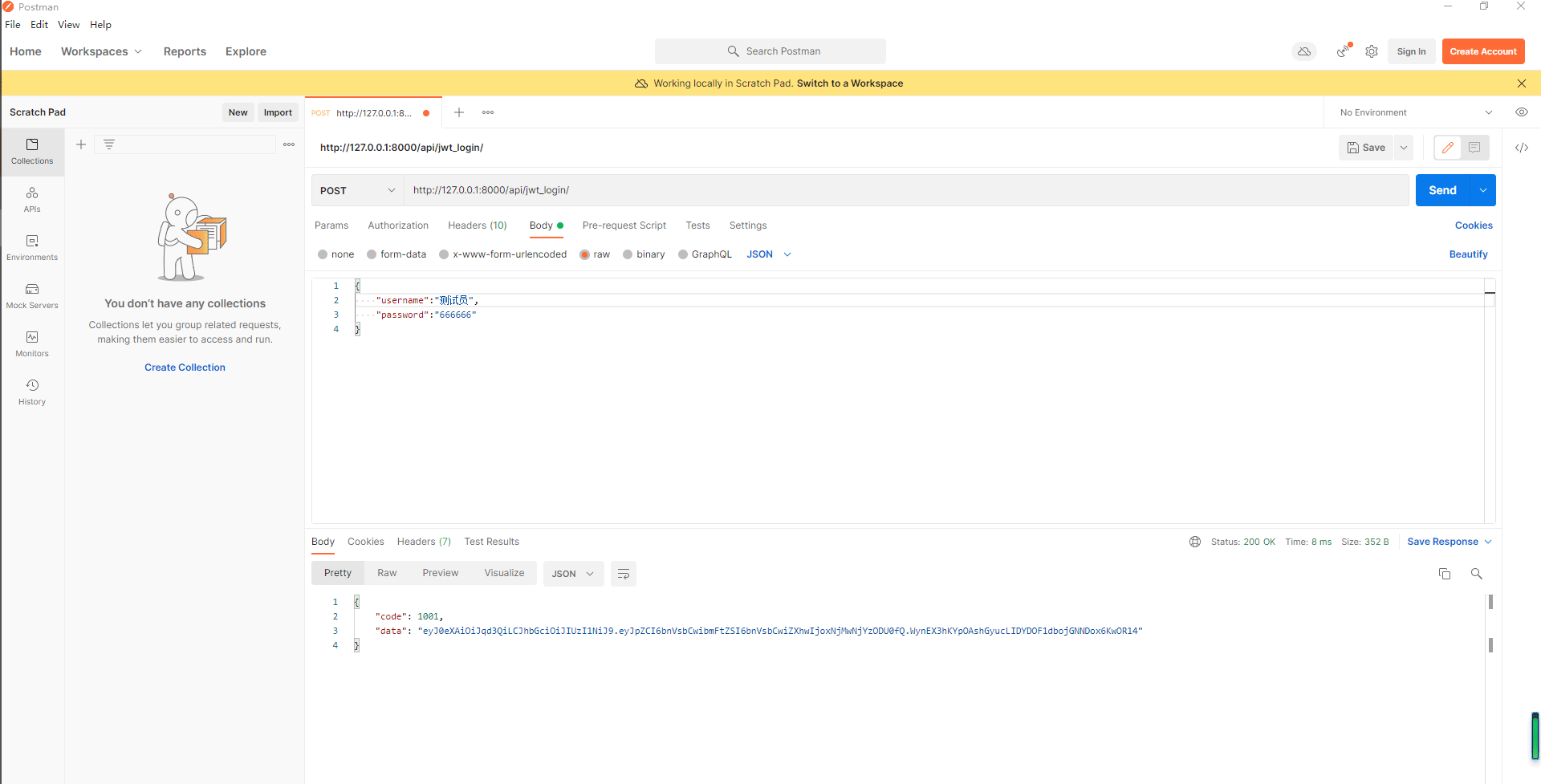Click the Create Account button
1541x784 pixels.
point(1483,51)
